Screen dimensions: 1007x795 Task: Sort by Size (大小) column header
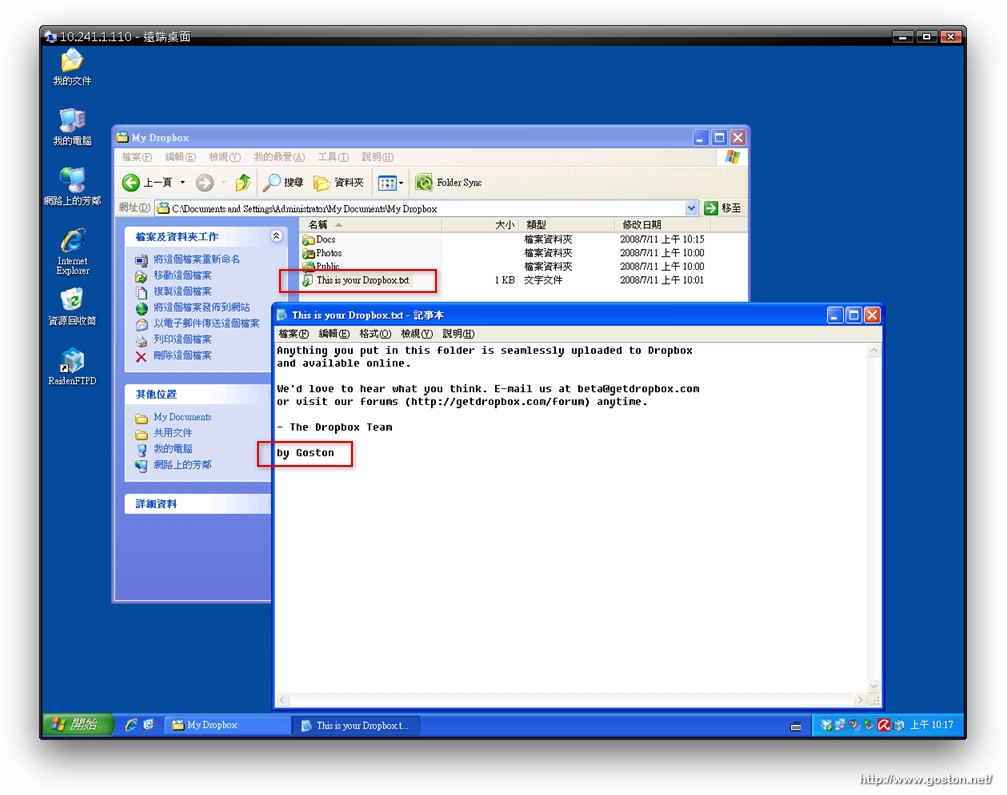480,225
